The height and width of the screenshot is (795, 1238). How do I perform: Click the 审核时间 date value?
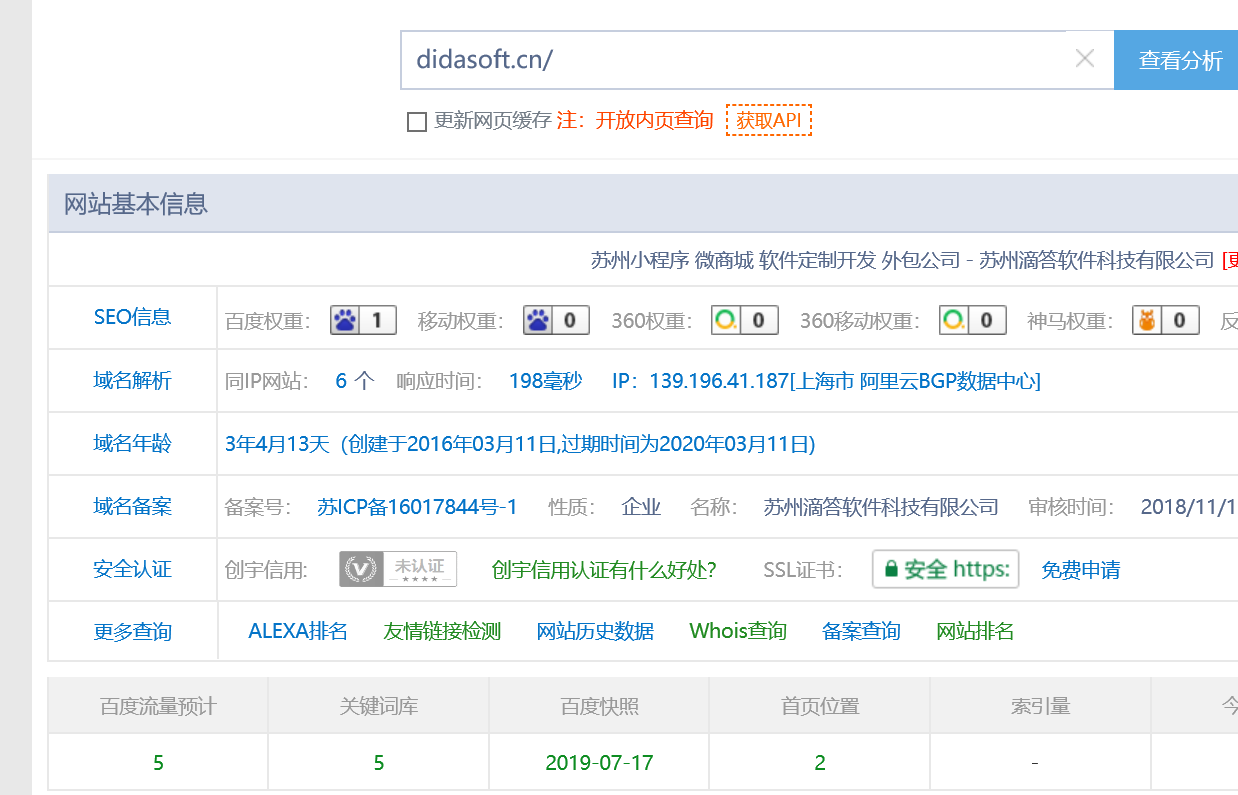[x=1189, y=507]
